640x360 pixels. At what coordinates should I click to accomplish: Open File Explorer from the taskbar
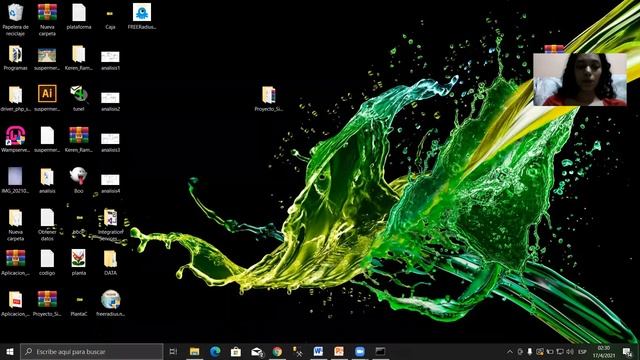pos(195,351)
